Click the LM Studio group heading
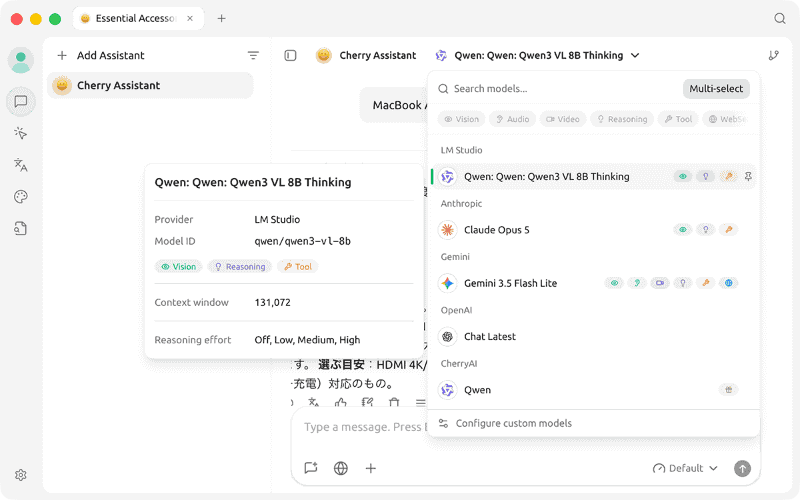 [461, 150]
